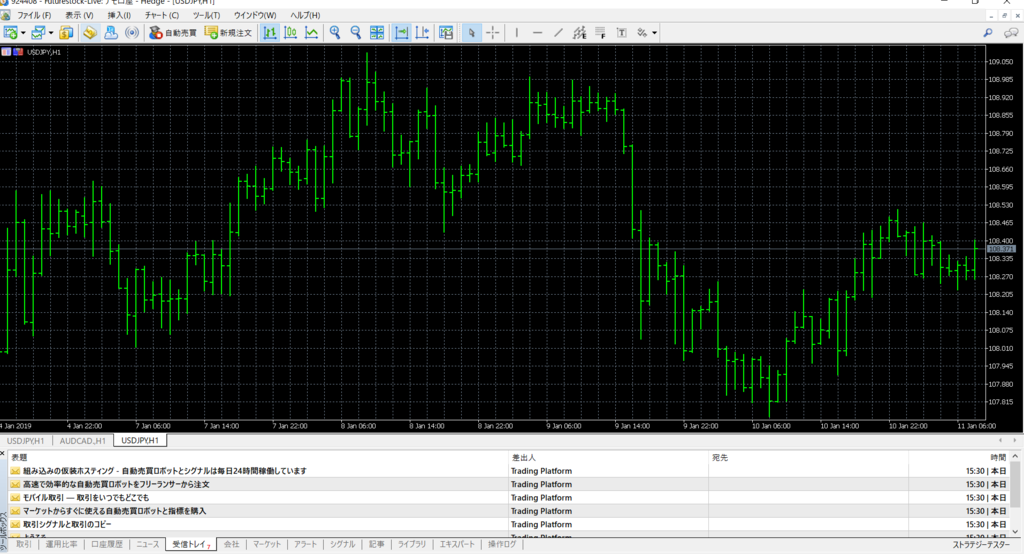The image size is (1024, 554).
Task: Select the 口座履歴 toolbox tab
Action: click(106, 544)
